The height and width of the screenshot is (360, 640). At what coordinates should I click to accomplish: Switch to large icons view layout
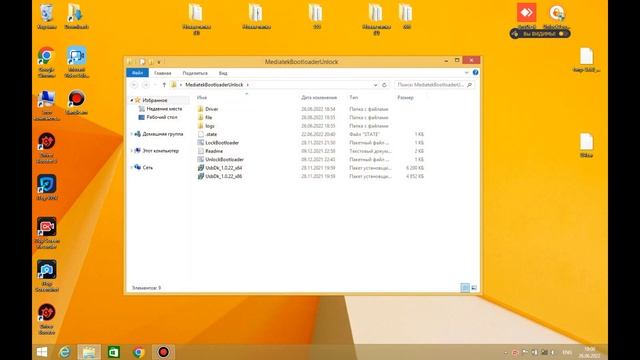click(474, 288)
